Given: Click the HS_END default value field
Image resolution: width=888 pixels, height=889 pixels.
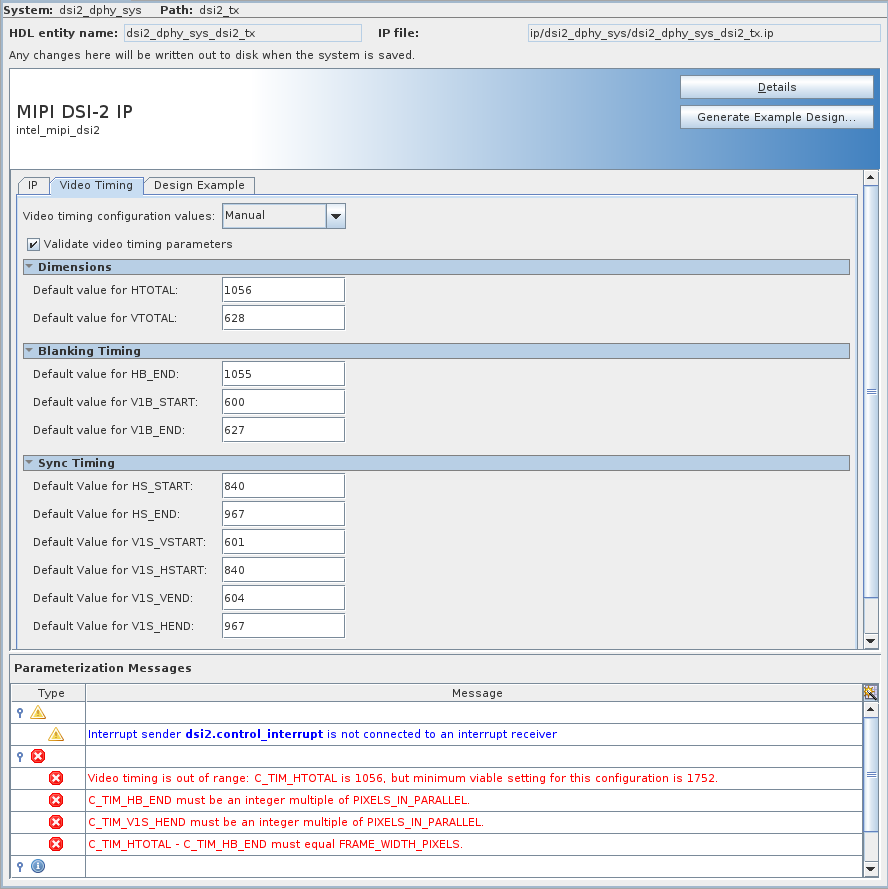Looking at the screenshot, I should click(284, 514).
